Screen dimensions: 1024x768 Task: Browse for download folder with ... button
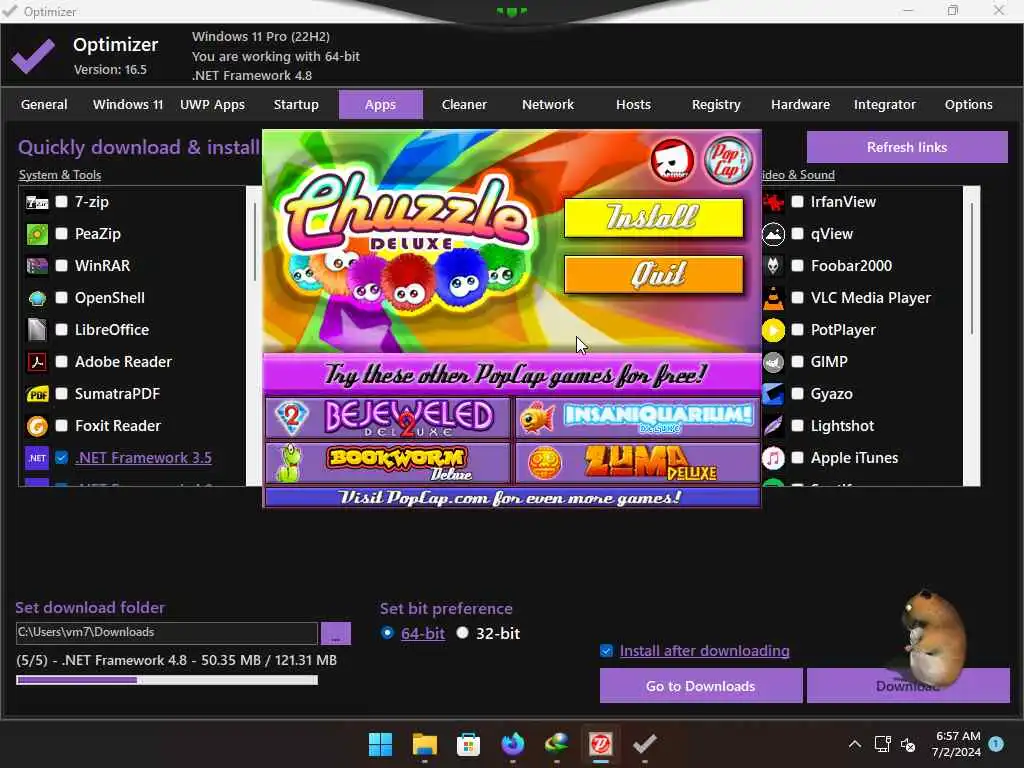tap(336, 633)
